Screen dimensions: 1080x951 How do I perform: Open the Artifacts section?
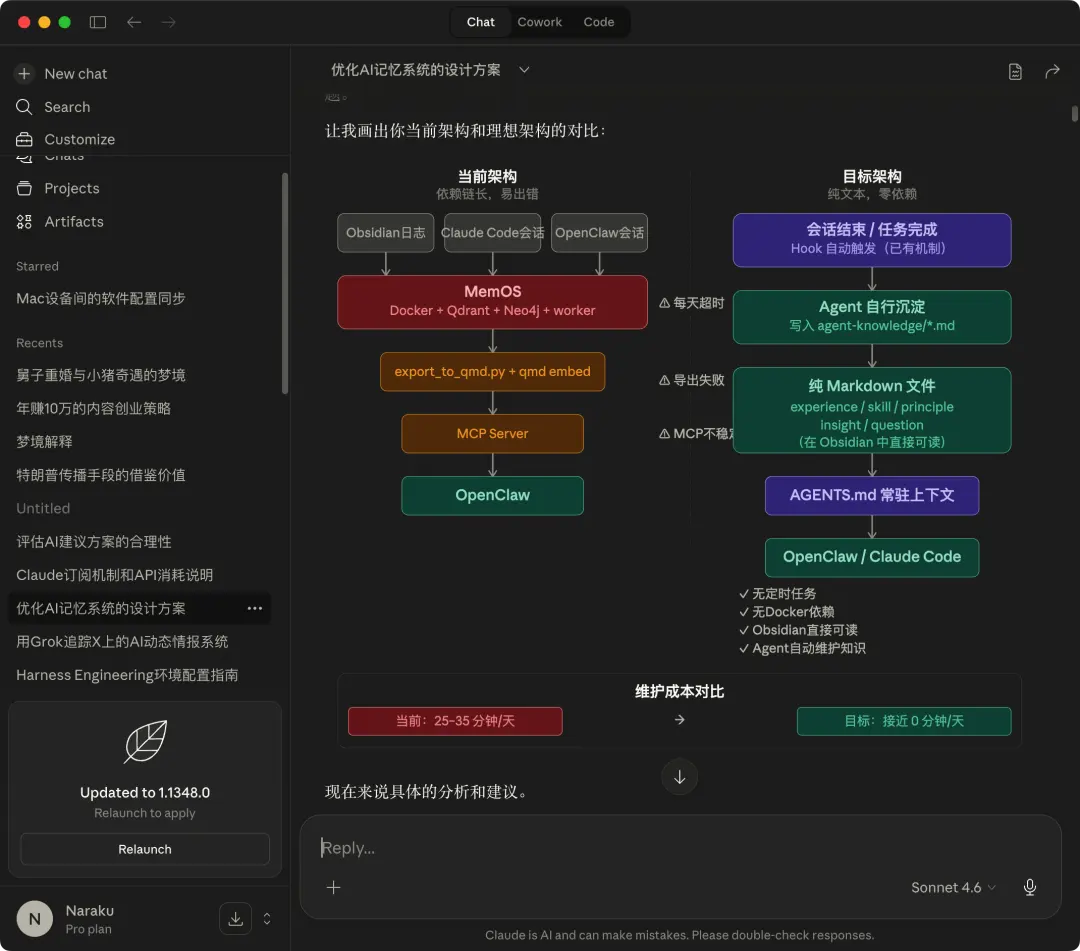click(x=74, y=222)
